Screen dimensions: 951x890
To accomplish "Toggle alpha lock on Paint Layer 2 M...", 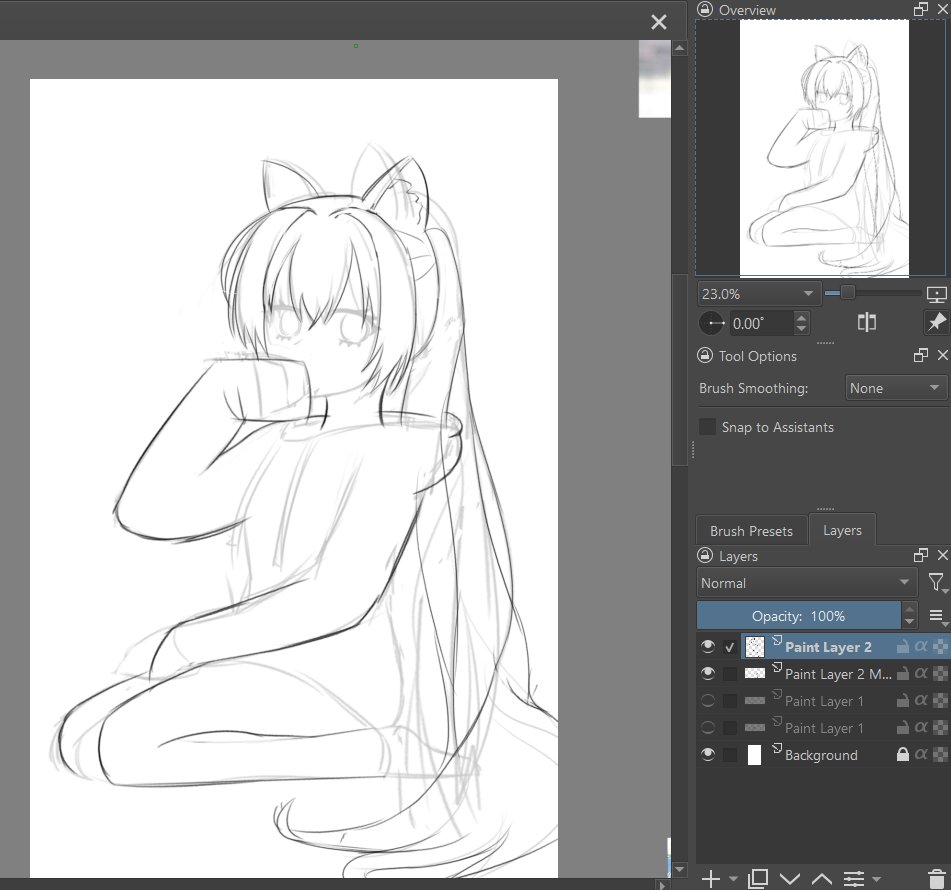I will 940,673.
